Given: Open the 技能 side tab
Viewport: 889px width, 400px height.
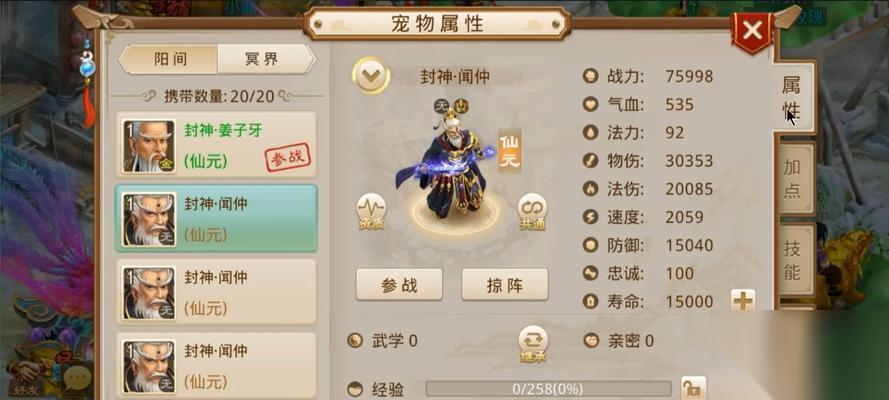Looking at the screenshot, I should [795, 259].
